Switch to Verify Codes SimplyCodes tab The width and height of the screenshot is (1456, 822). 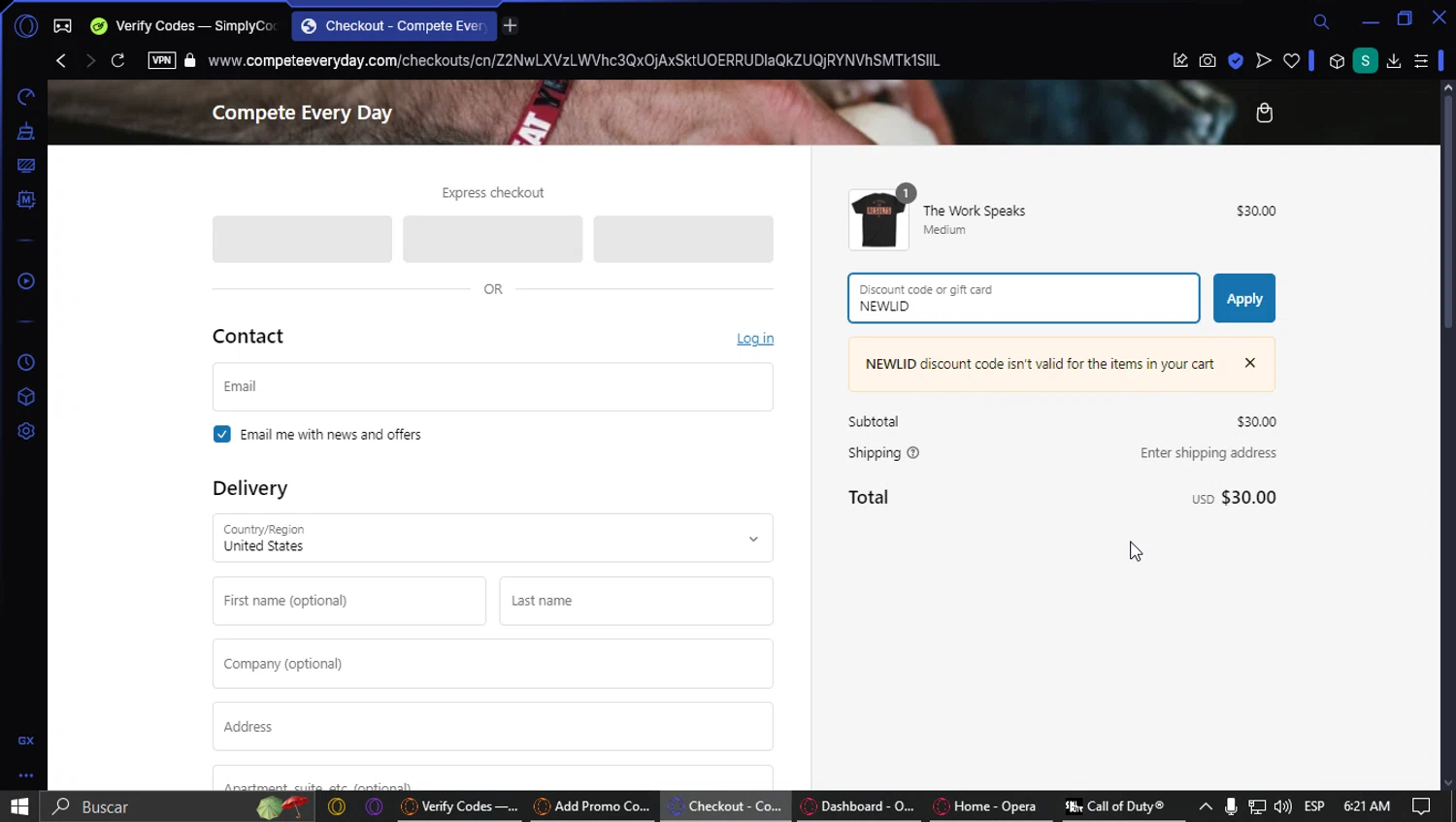click(x=183, y=26)
